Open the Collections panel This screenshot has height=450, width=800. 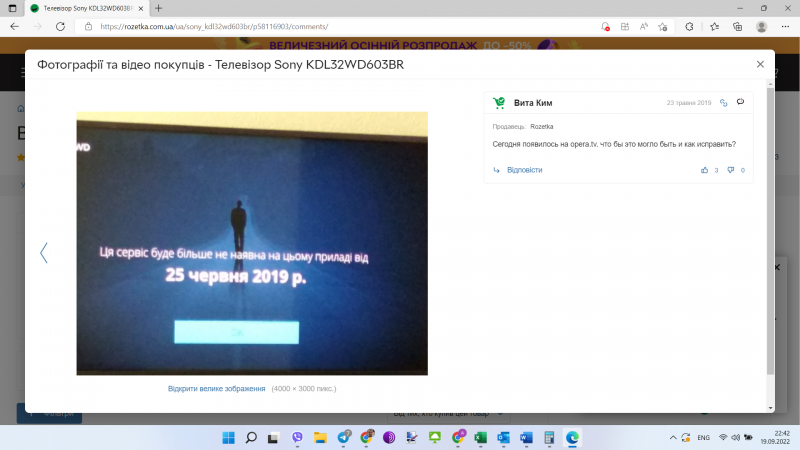[737, 27]
